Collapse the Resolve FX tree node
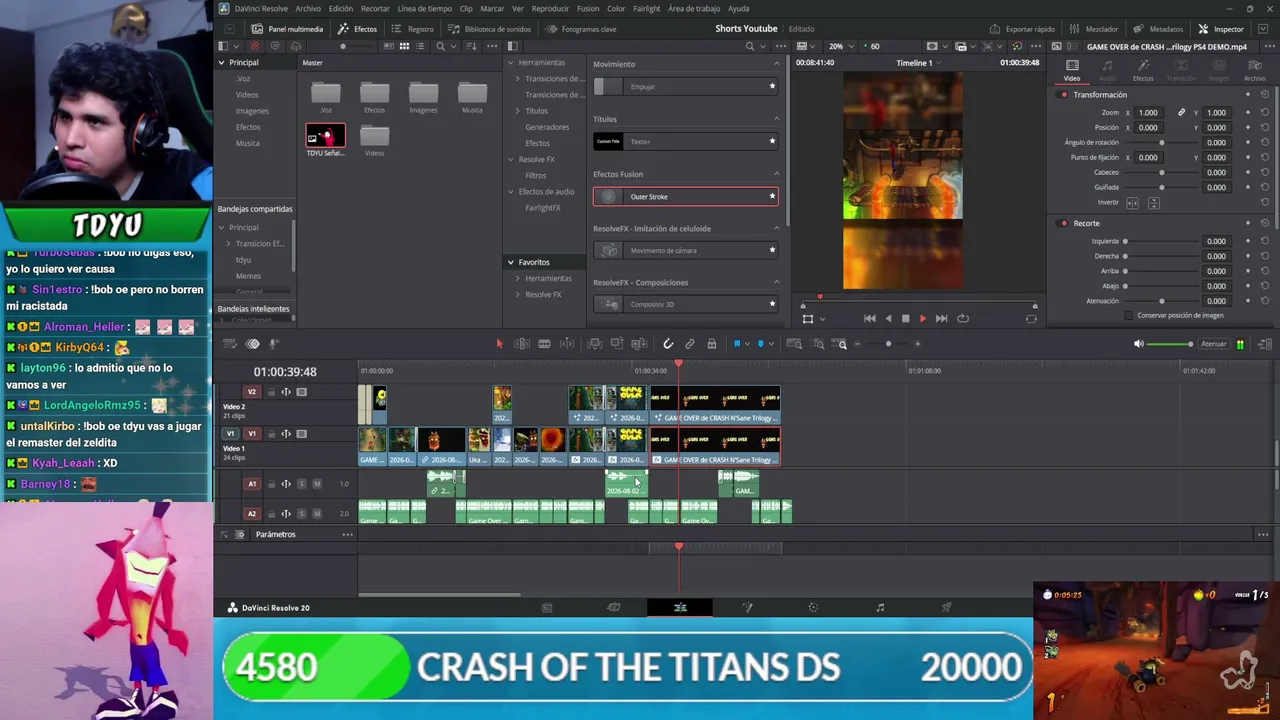The width and height of the screenshot is (1280, 720). click(x=510, y=159)
